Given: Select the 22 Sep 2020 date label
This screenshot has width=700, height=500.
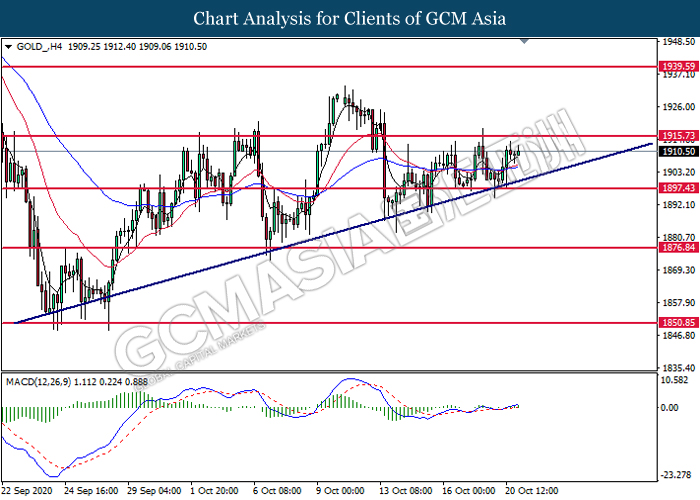Looking at the screenshot, I should pos(29,492).
